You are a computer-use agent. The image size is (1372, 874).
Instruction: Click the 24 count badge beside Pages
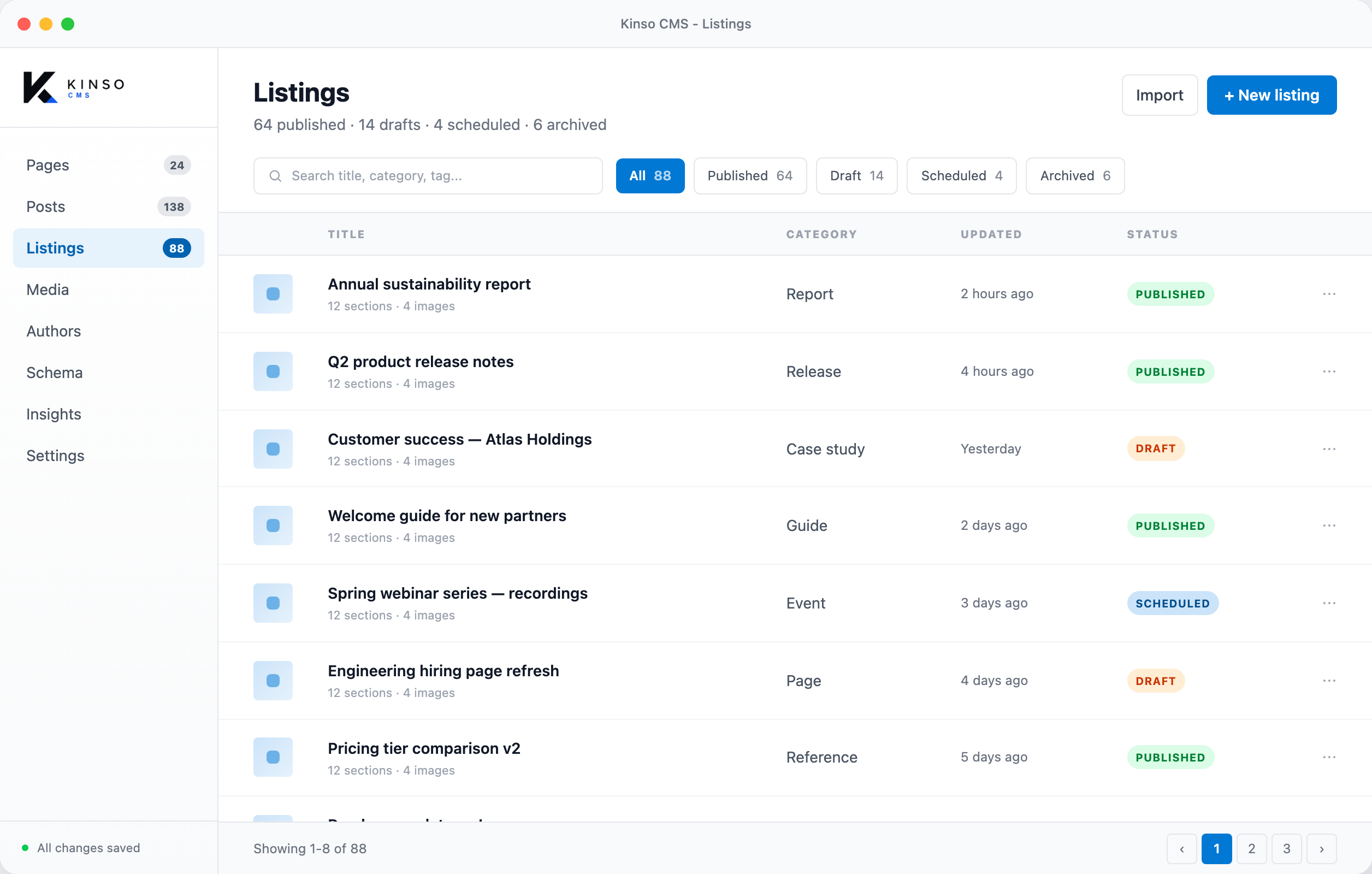[177, 165]
